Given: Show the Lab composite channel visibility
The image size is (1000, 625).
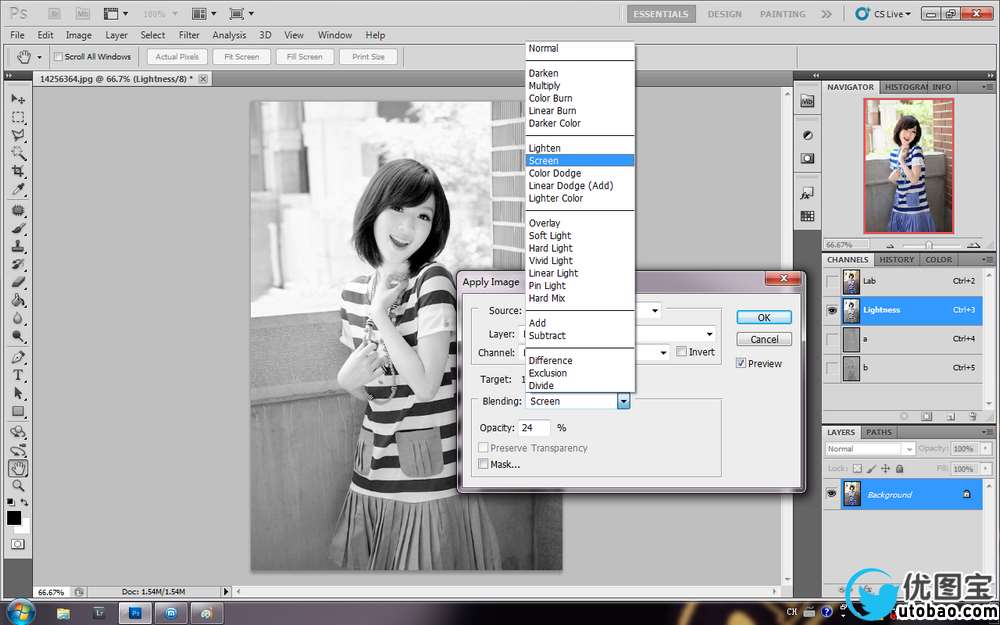Looking at the screenshot, I should [x=832, y=281].
